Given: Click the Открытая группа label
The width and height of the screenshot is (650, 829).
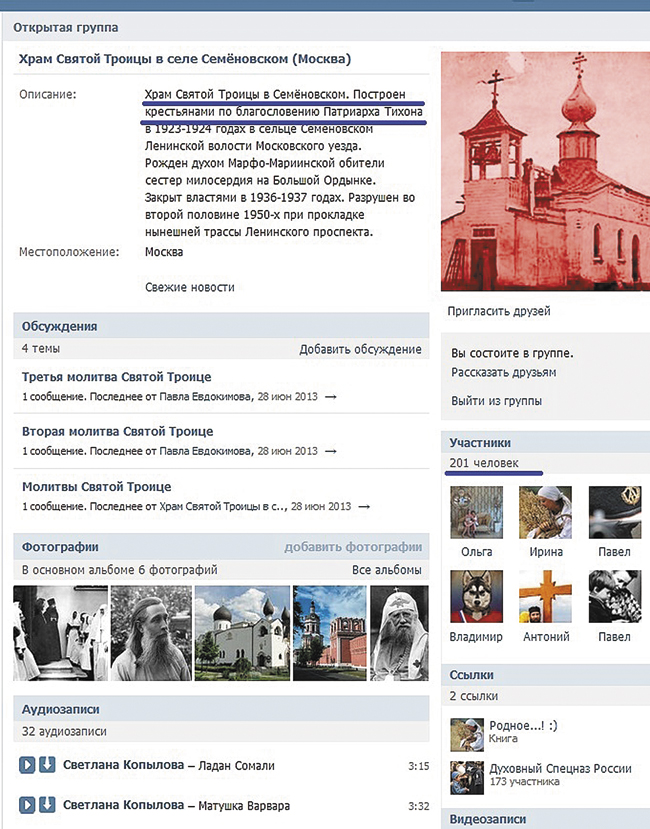Looking at the screenshot, I should coord(66,27).
